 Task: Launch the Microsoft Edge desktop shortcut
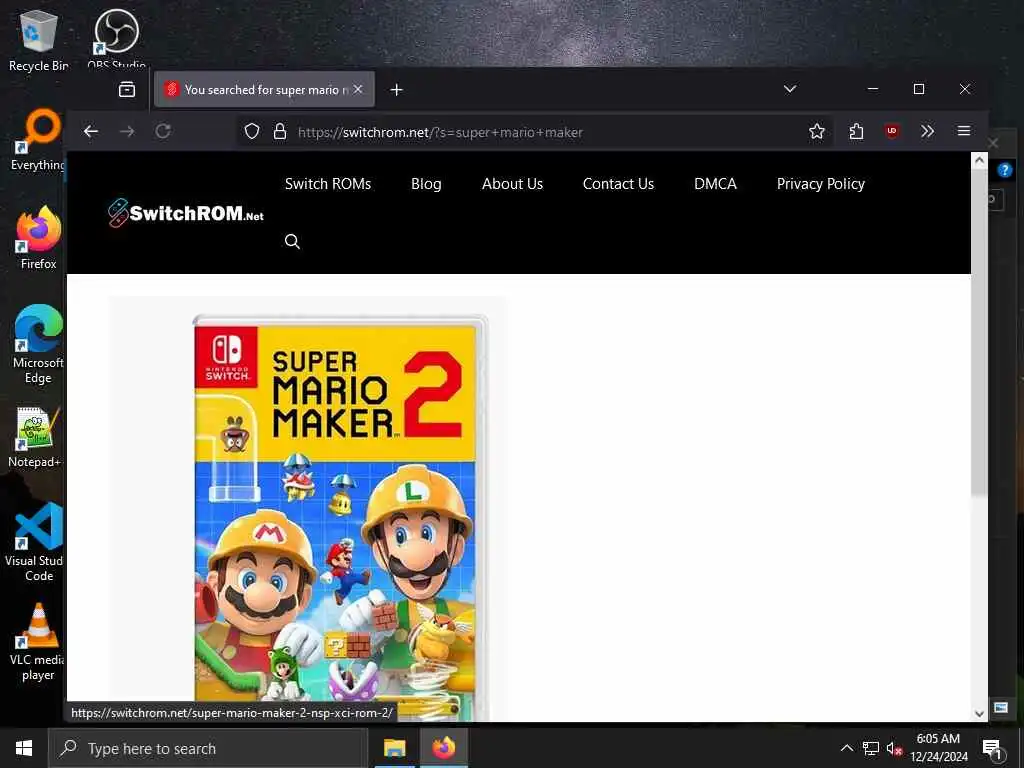click(38, 344)
